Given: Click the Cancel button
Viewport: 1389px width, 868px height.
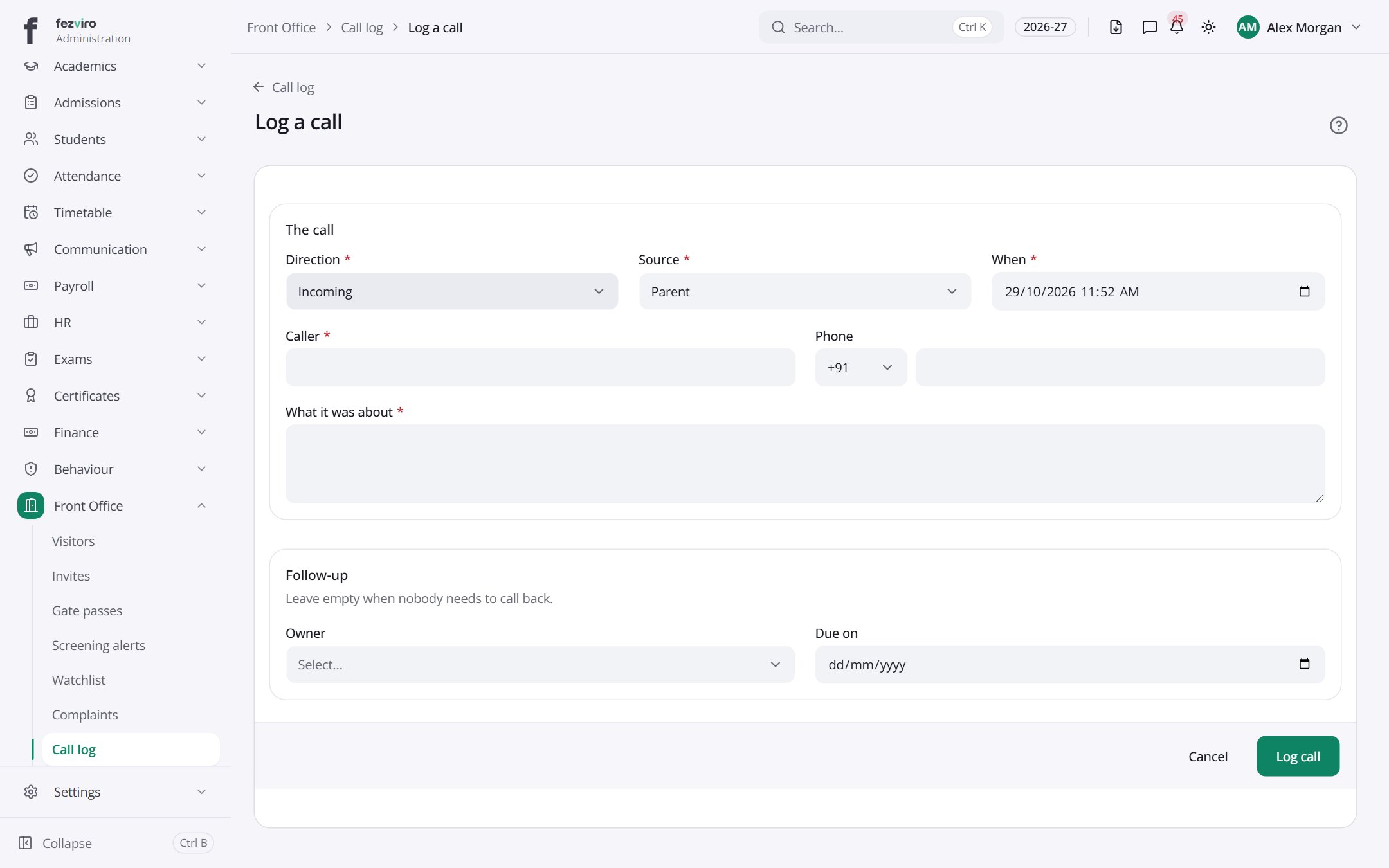Looking at the screenshot, I should pos(1208,756).
